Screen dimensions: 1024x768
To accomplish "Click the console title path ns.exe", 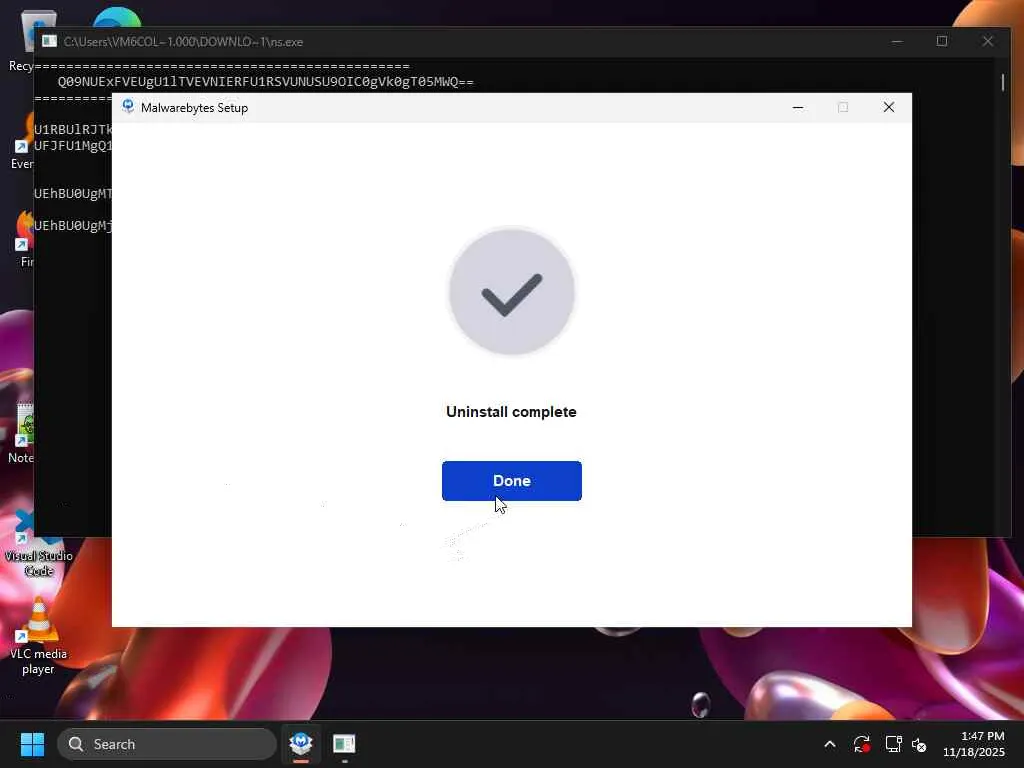I will [183, 42].
